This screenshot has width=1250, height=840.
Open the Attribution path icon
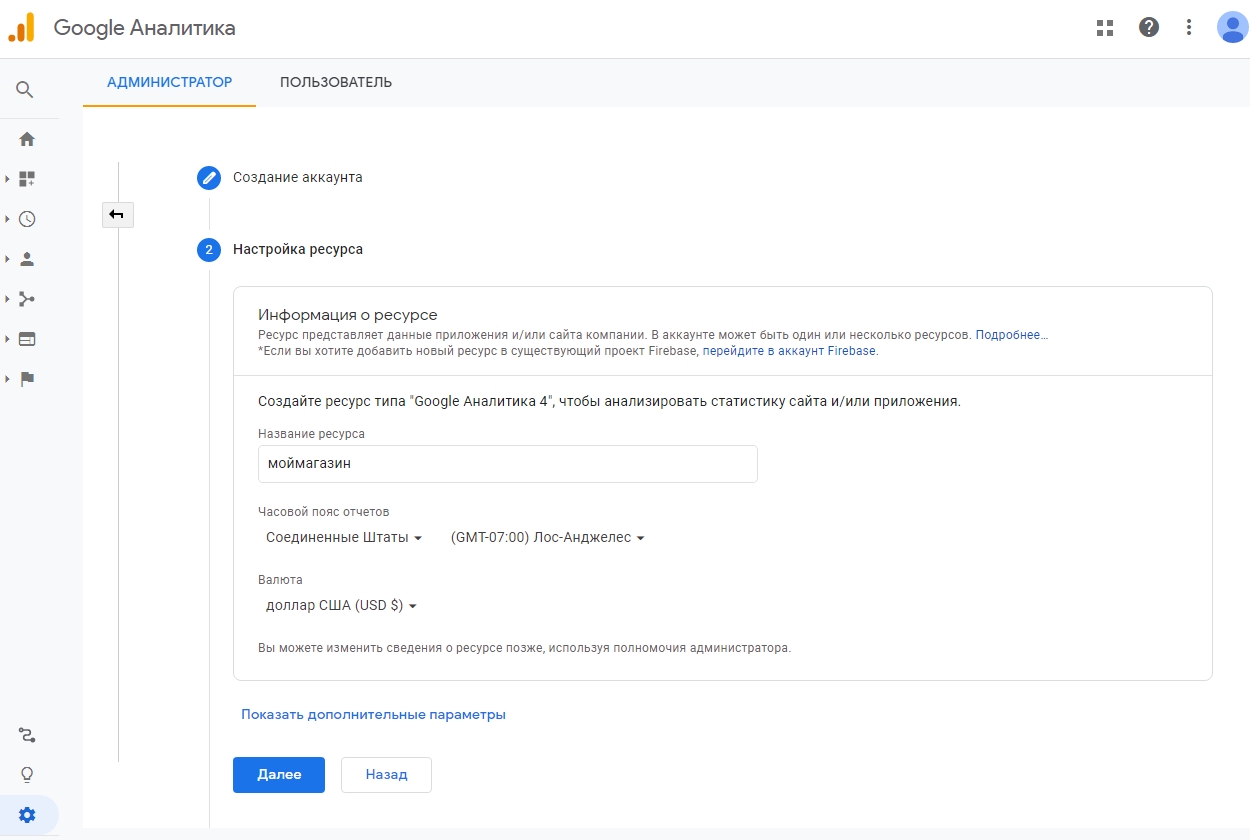[27, 736]
